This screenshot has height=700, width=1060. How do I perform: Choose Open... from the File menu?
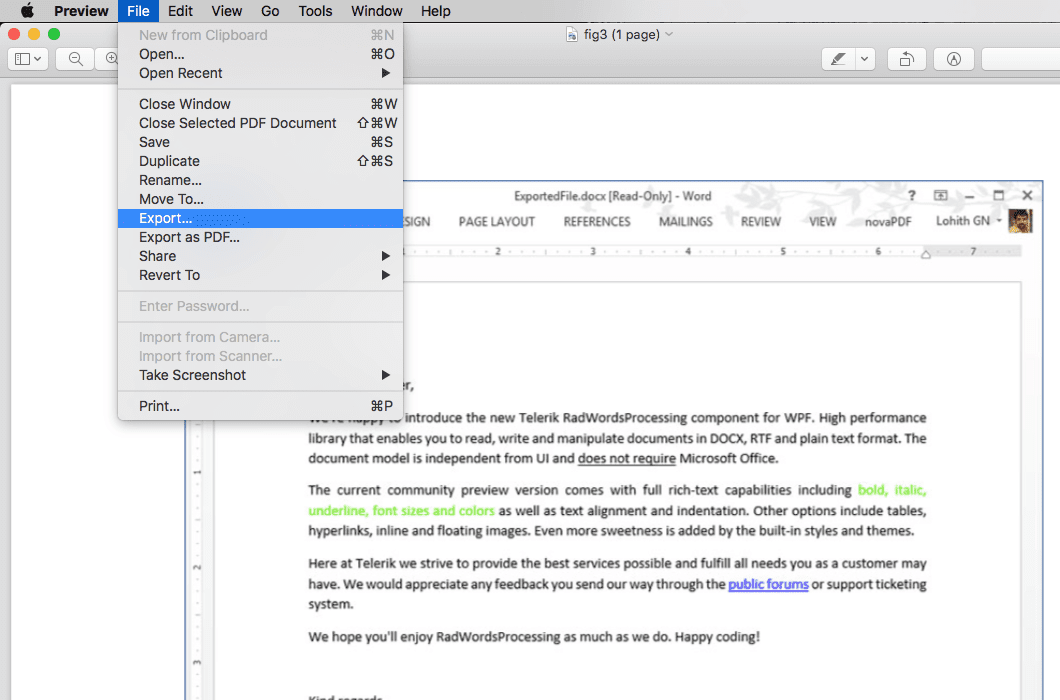coord(260,54)
